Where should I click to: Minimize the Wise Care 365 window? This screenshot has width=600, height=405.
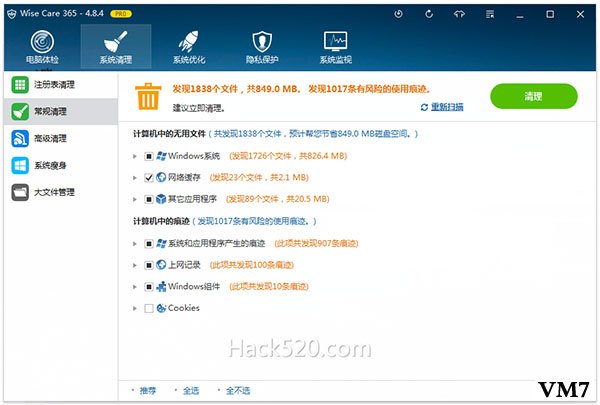[x=520, y=15]
